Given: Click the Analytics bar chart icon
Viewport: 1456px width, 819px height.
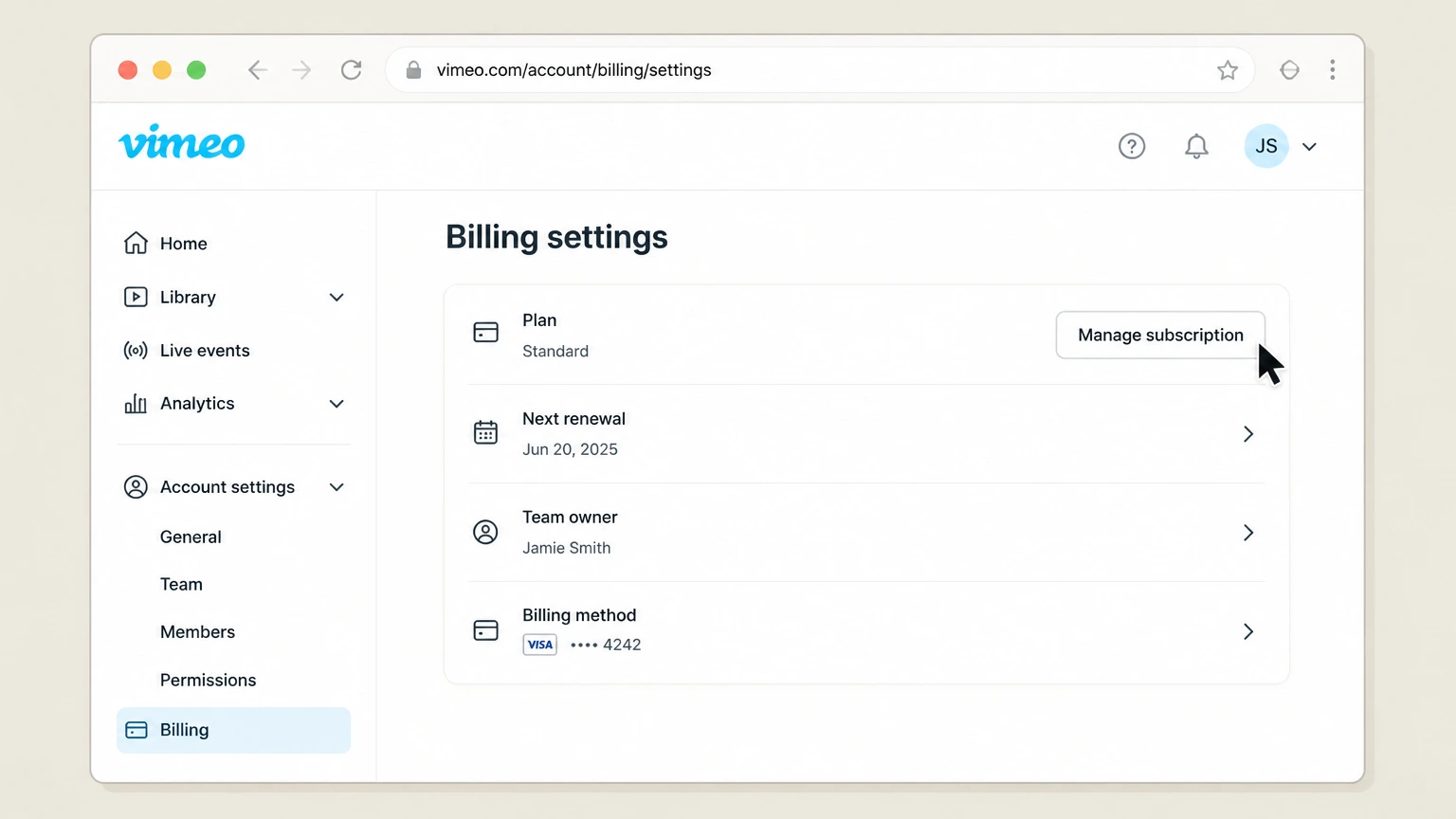Looking at the screenshot, I should (136, 404).
